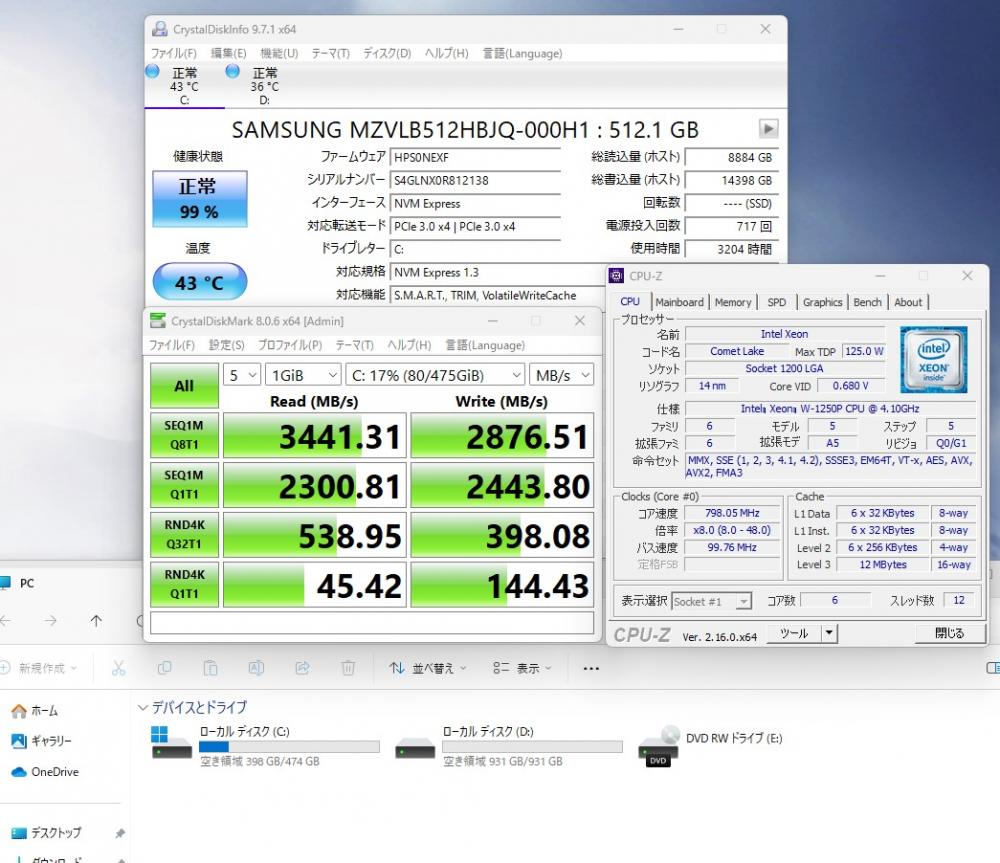Image resolution: width=1000 pixels, height=863 pixels.
Task: Switch to the About tab in CPU-Z
Action: pyautogui.click(x=908, y=302)
